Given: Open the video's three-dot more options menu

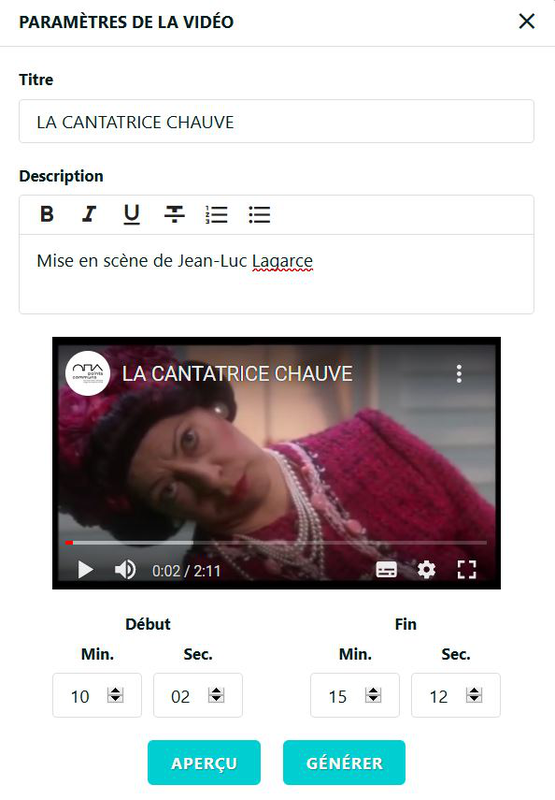Looking at the screenshot, I should point(459,374).
